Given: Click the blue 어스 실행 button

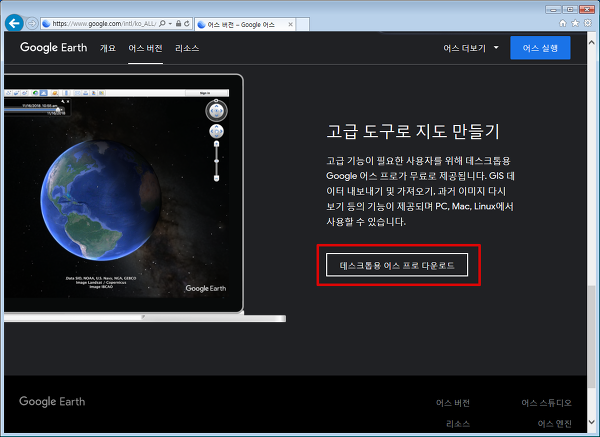Looking at the screenshot, I should coord(540,48).
